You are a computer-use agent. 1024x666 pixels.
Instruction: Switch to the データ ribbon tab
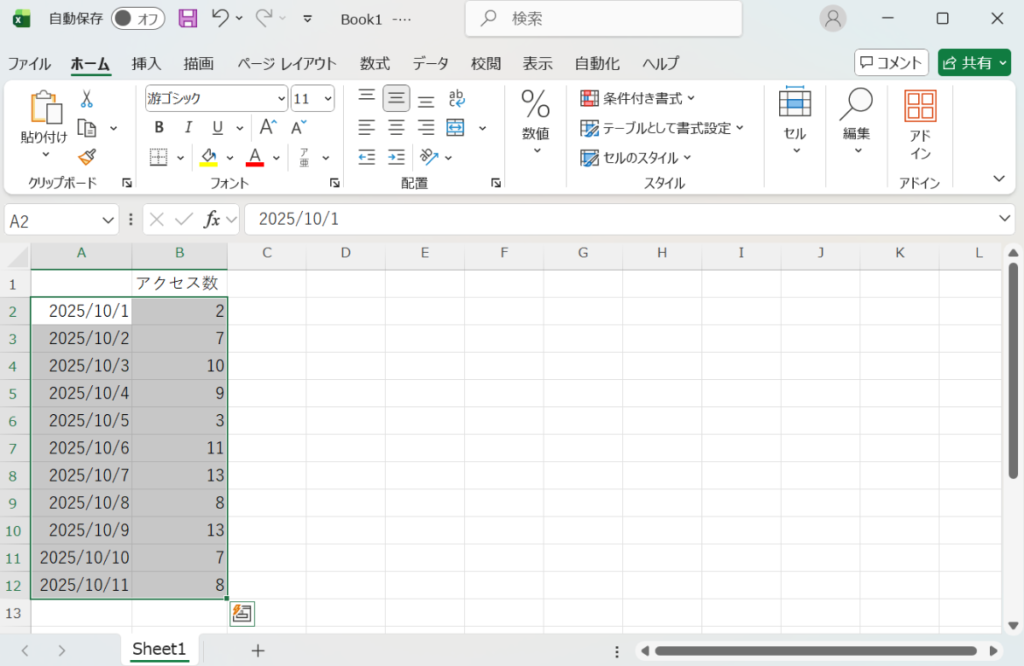[430, 63]
